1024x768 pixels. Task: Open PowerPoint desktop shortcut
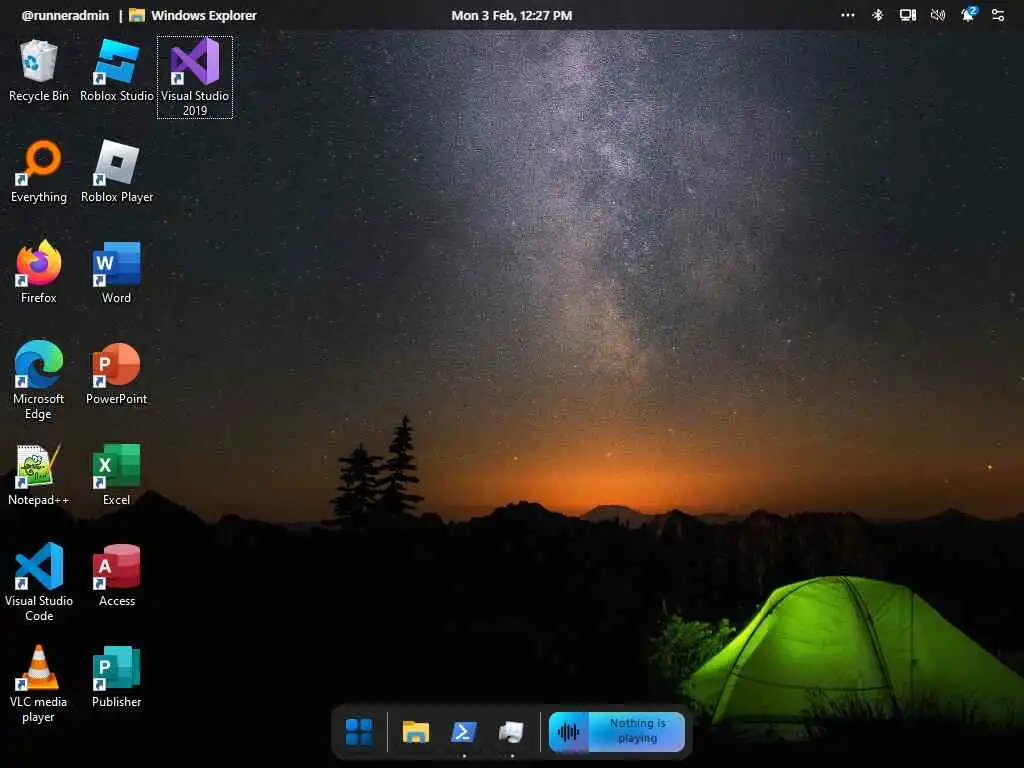pyautogui.click(x=116, y=374)
